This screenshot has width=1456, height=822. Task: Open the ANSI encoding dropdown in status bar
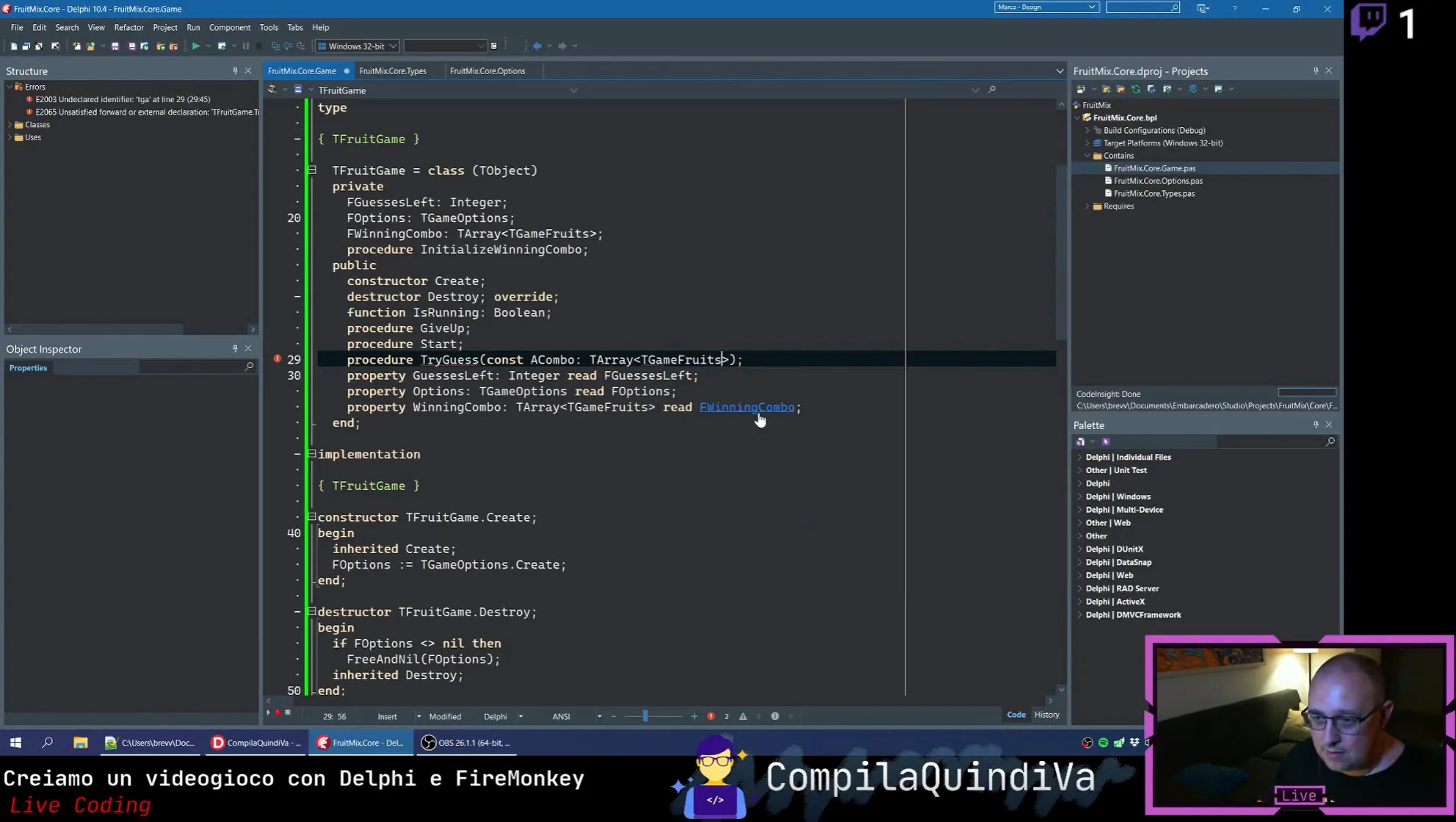(599, 716)
